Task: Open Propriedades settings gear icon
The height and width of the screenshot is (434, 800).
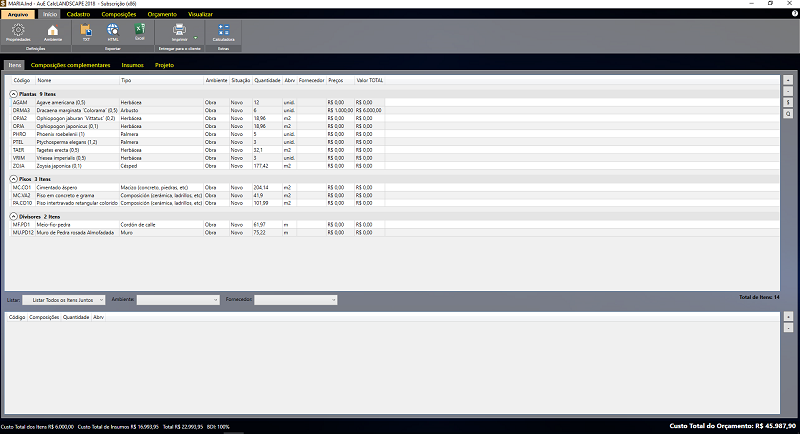Action: pyautogui.click(x=18, y=33)
